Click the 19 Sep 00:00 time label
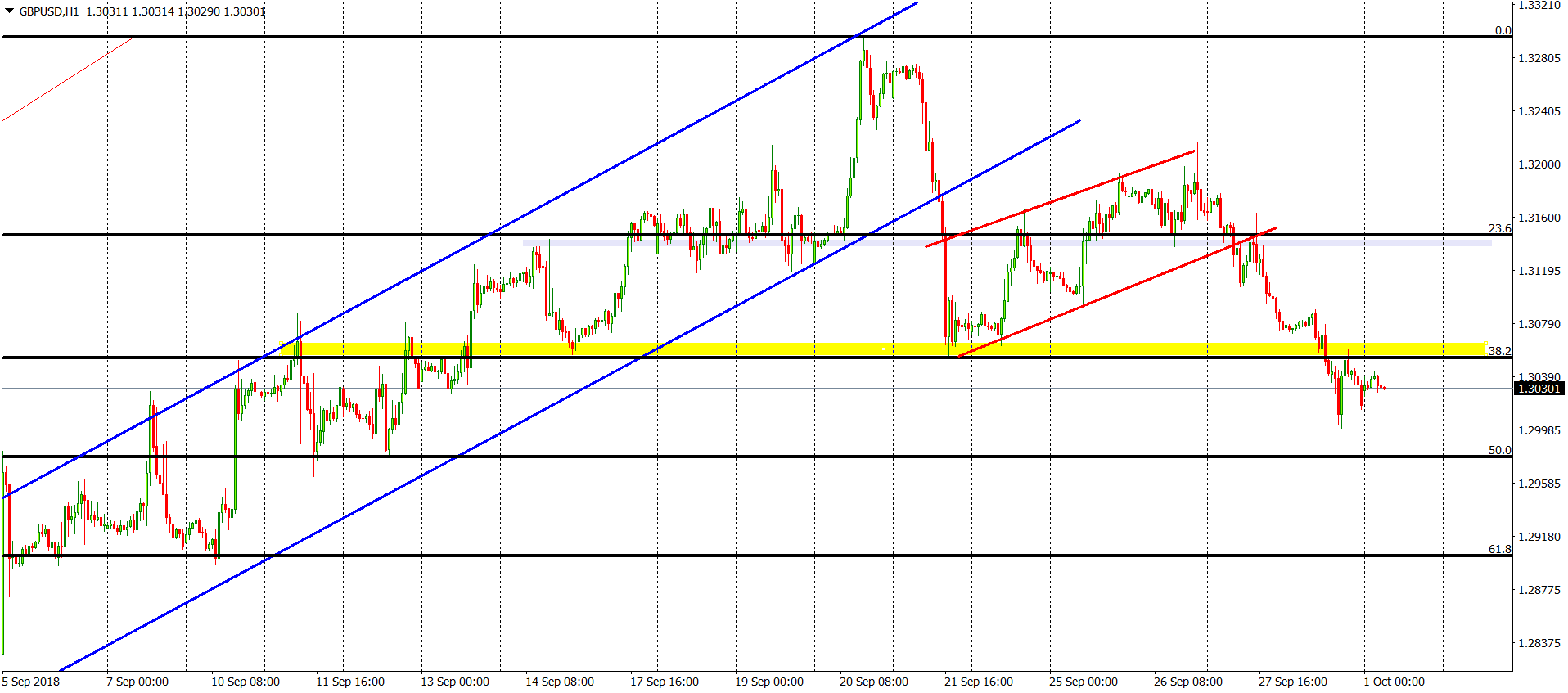This screenshot has width=1568, height=693. [x=769, y=682]
